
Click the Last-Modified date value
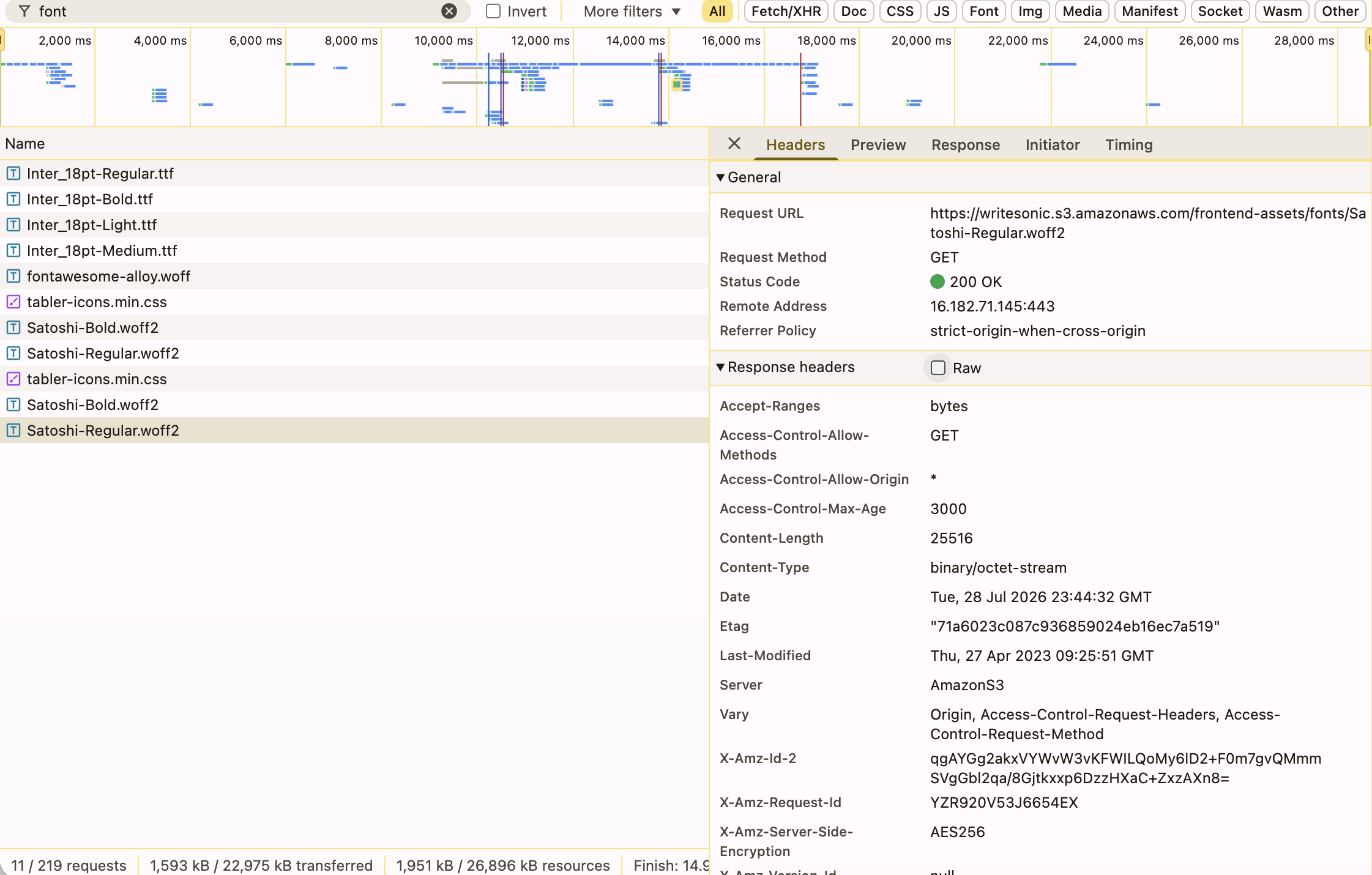click(1042, 655)
